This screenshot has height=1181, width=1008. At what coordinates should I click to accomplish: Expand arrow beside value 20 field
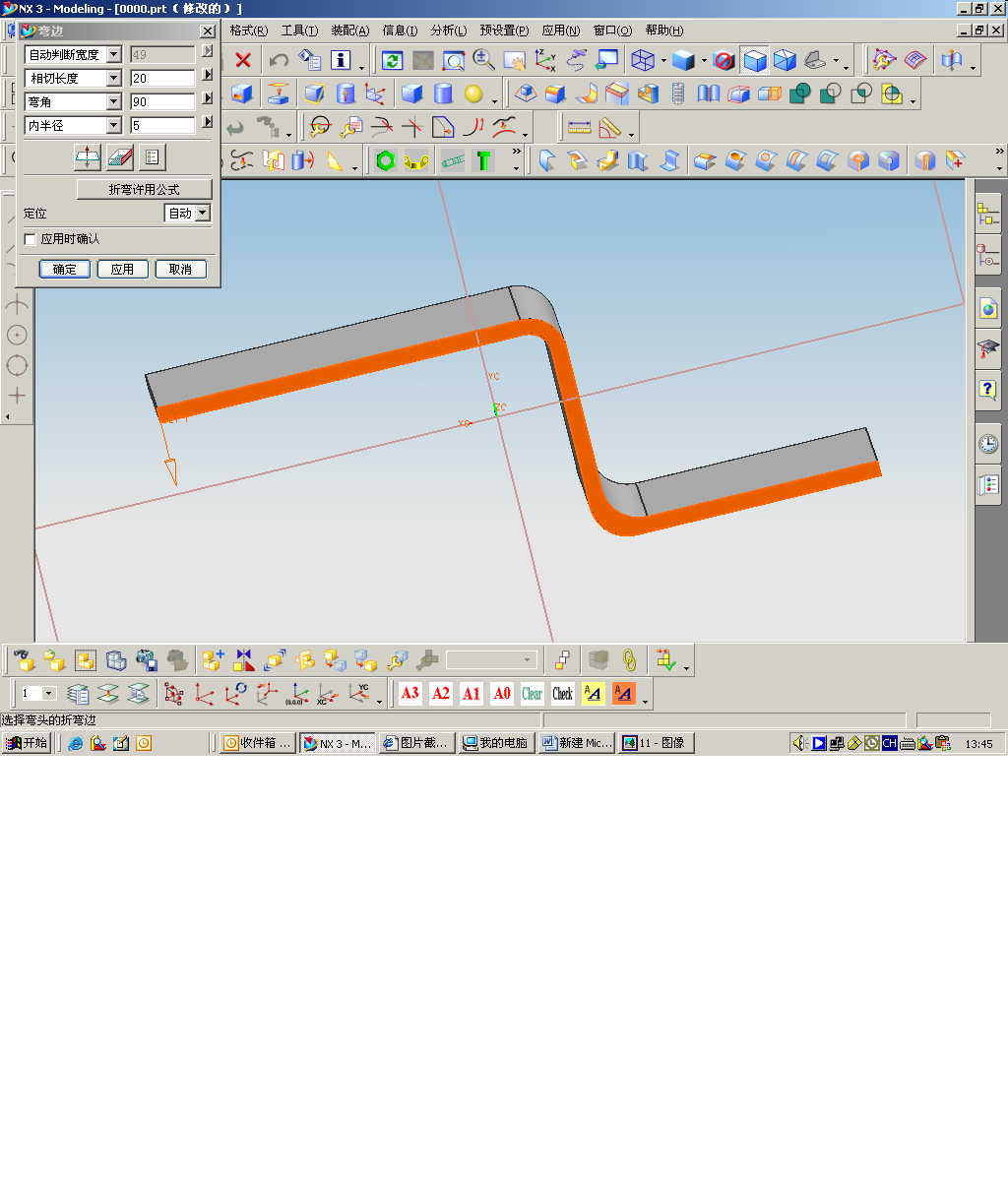[207, 75]
